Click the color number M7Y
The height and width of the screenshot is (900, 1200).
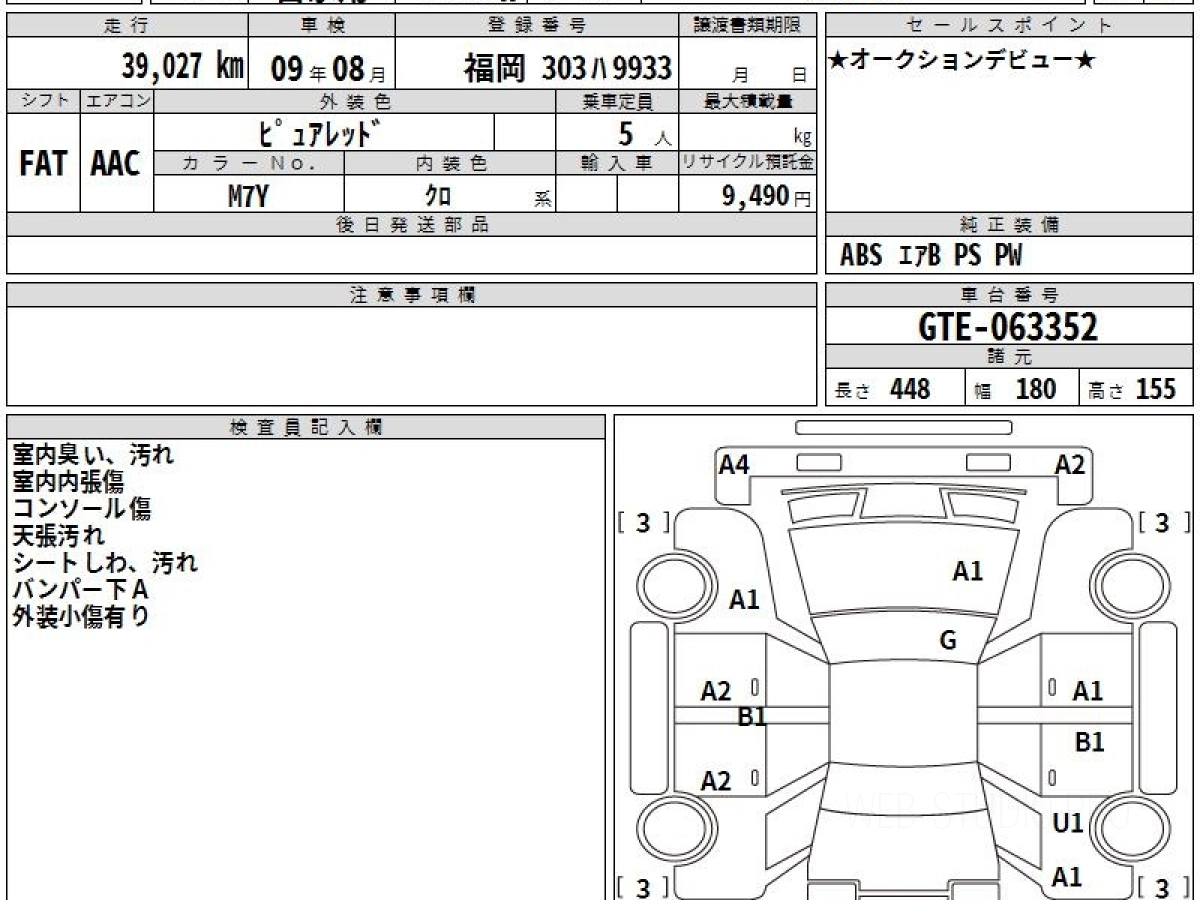coord(248,196)
